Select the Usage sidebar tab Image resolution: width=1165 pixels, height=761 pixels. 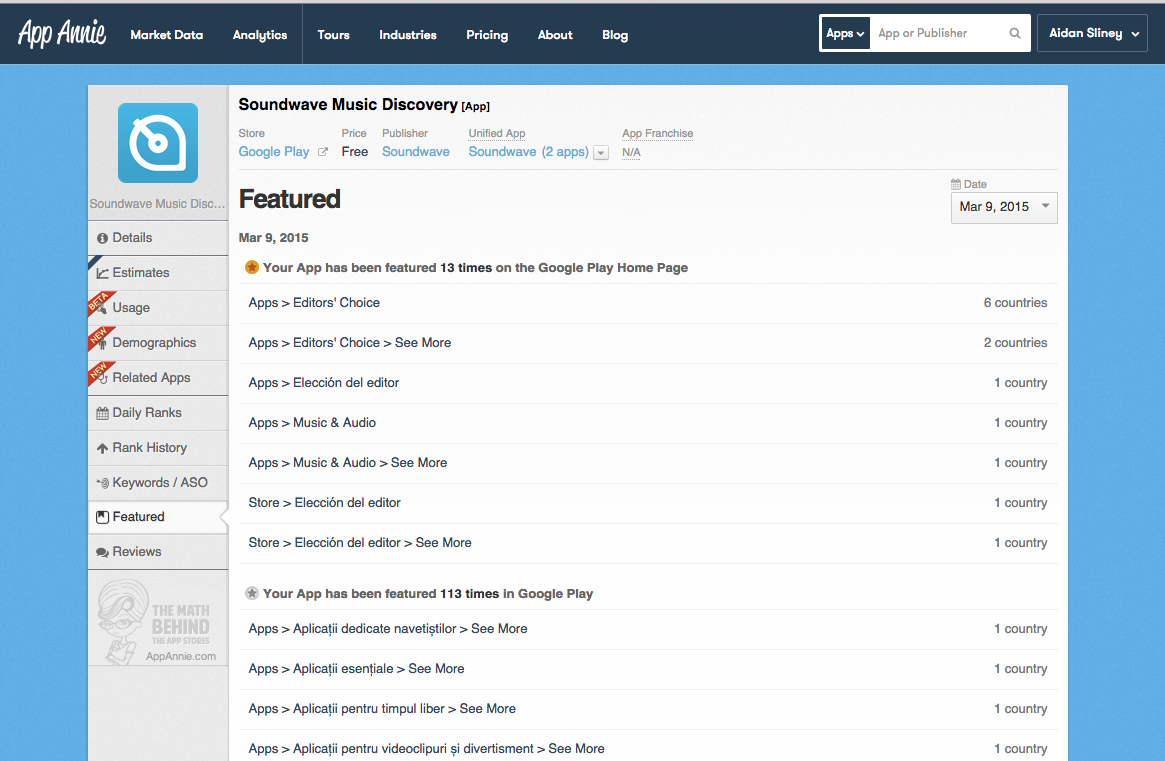[x=158, y=308]
